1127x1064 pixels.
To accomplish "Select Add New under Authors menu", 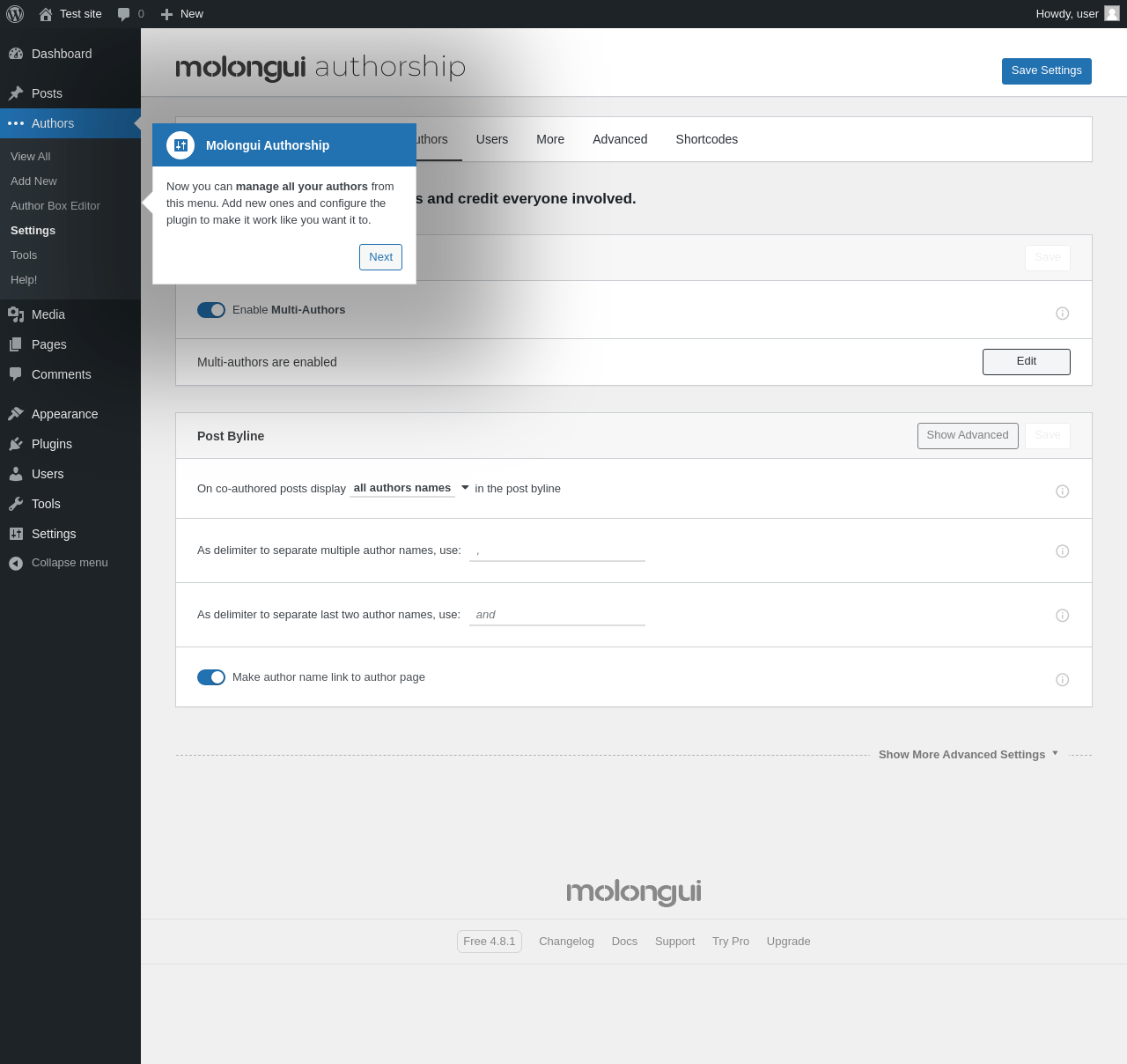I will click(33, 181).
